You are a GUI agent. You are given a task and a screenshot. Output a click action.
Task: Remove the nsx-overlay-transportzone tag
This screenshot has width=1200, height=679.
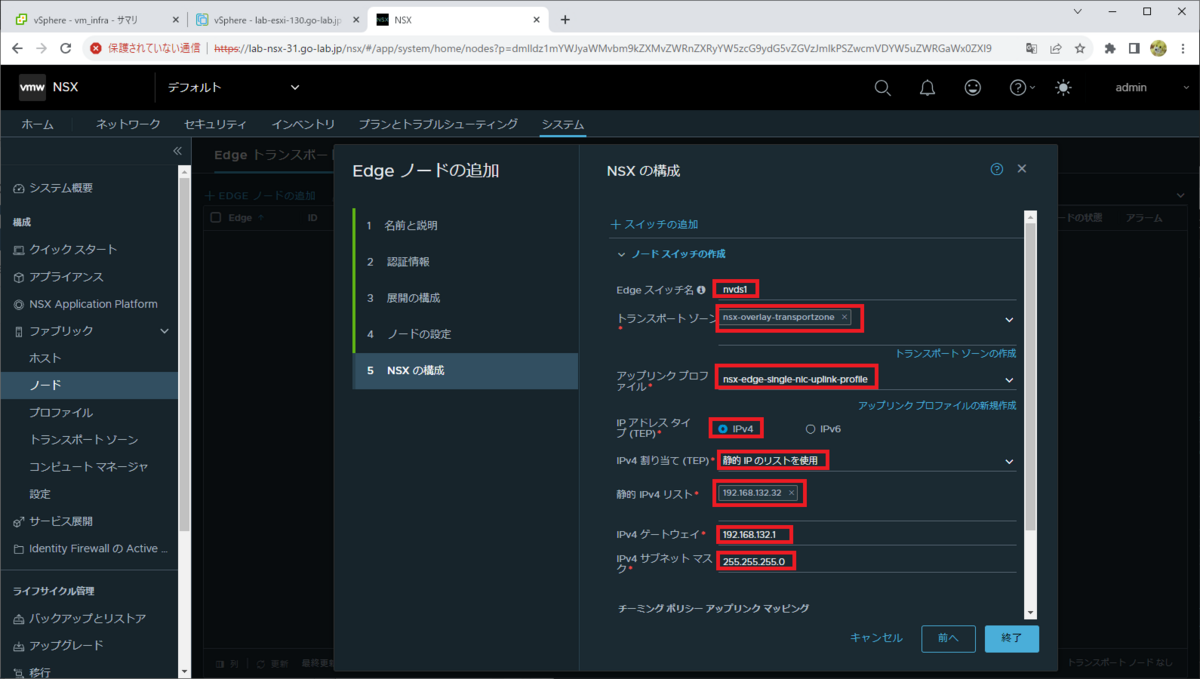(844, 317)
